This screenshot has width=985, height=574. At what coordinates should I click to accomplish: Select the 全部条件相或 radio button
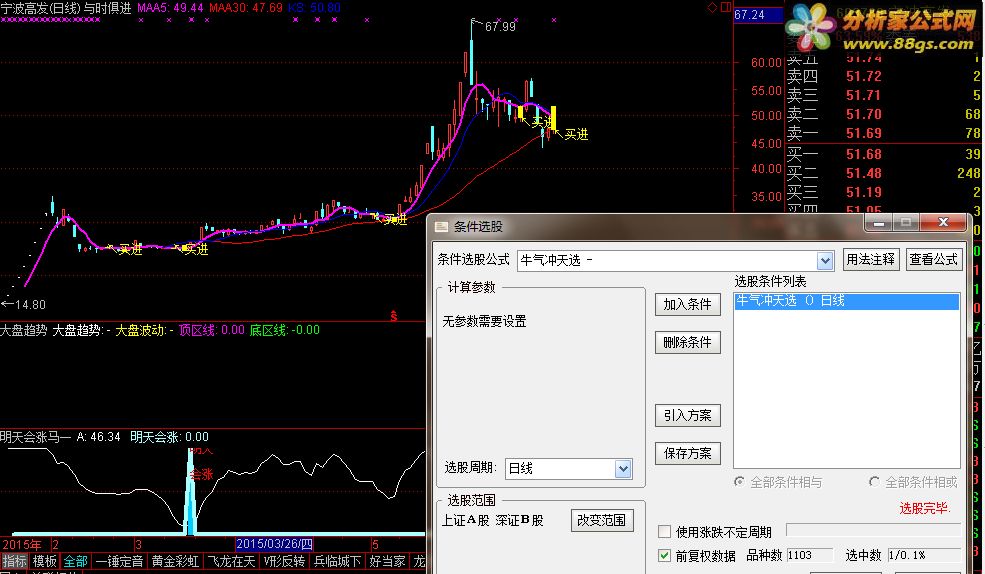point(874,482)
